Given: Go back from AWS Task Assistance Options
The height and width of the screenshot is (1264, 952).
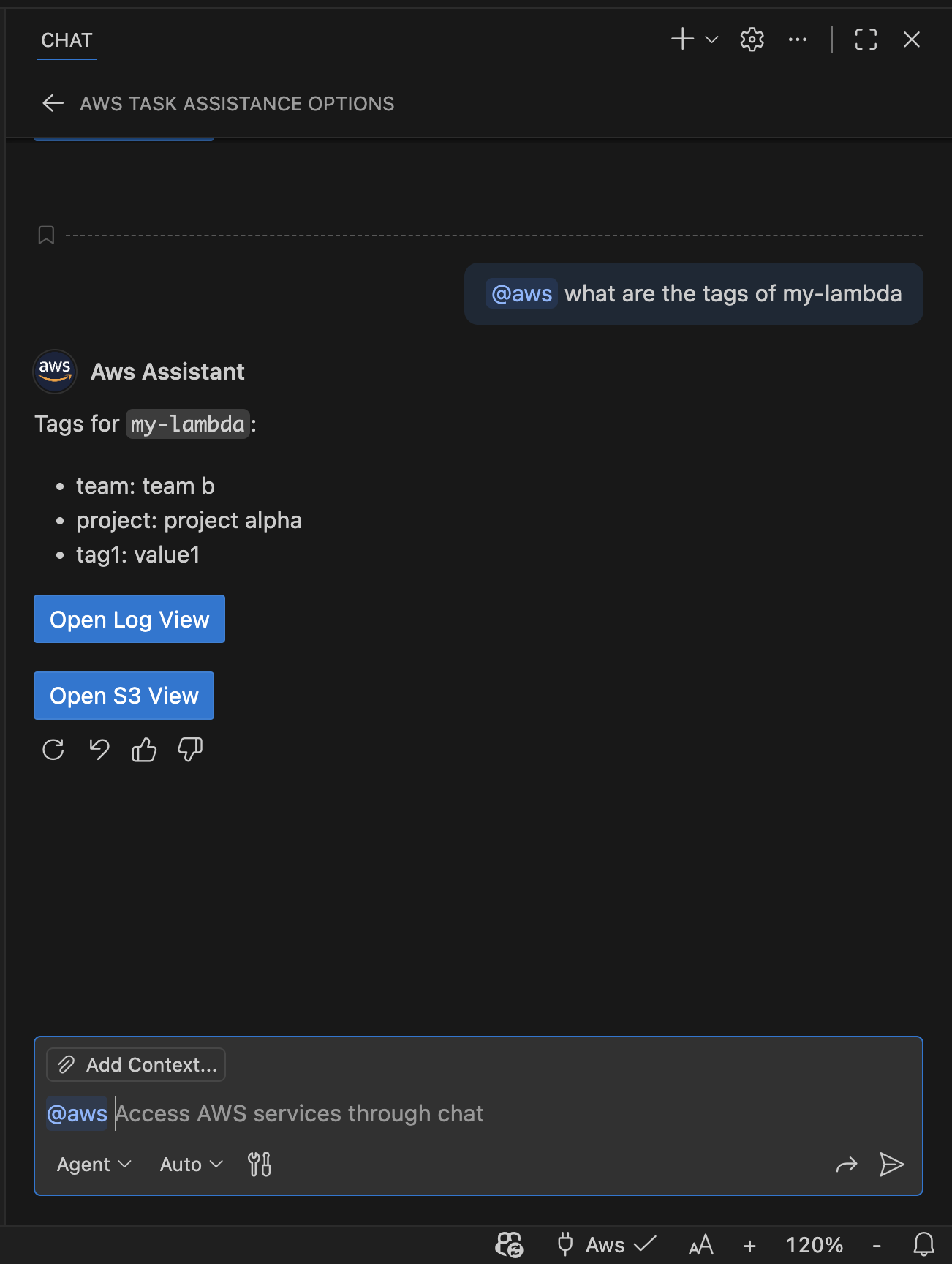Looking at the screenshot, I should [x=53, y=103].
